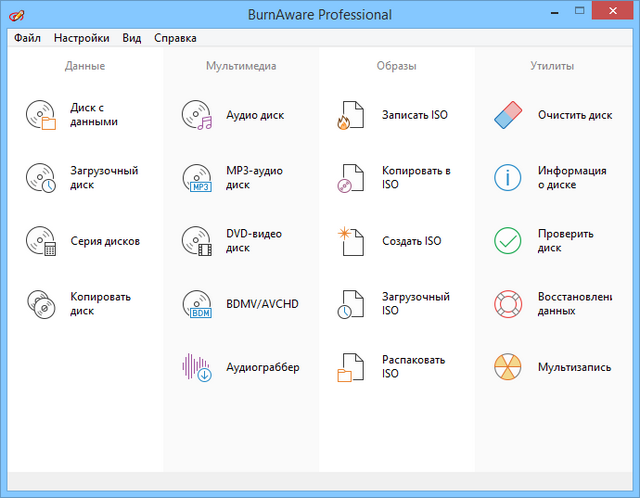Open the Boot Disc icon (Загрузочный диск)
640x498 pixels.
click(x=41, y=178)
